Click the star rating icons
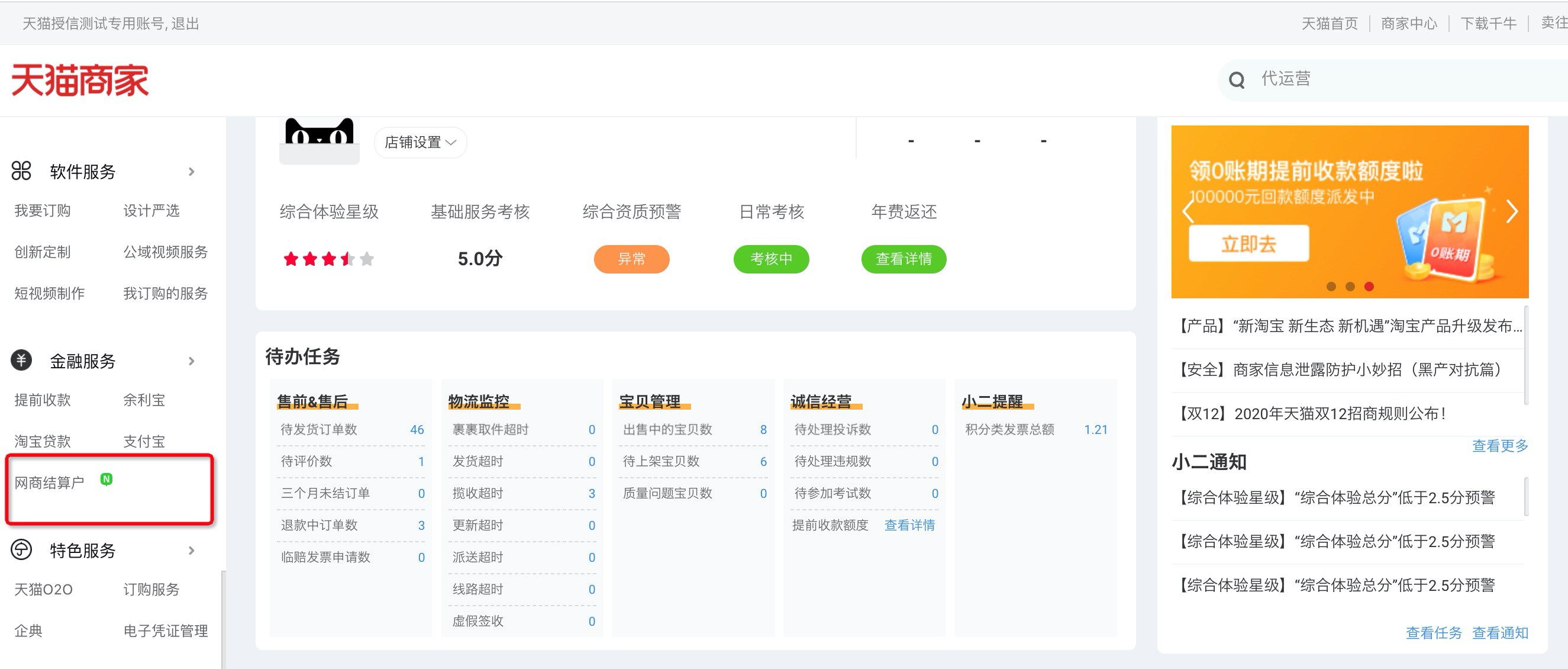This screenshot has height=669, width=1568. click(x=329, y=259)
